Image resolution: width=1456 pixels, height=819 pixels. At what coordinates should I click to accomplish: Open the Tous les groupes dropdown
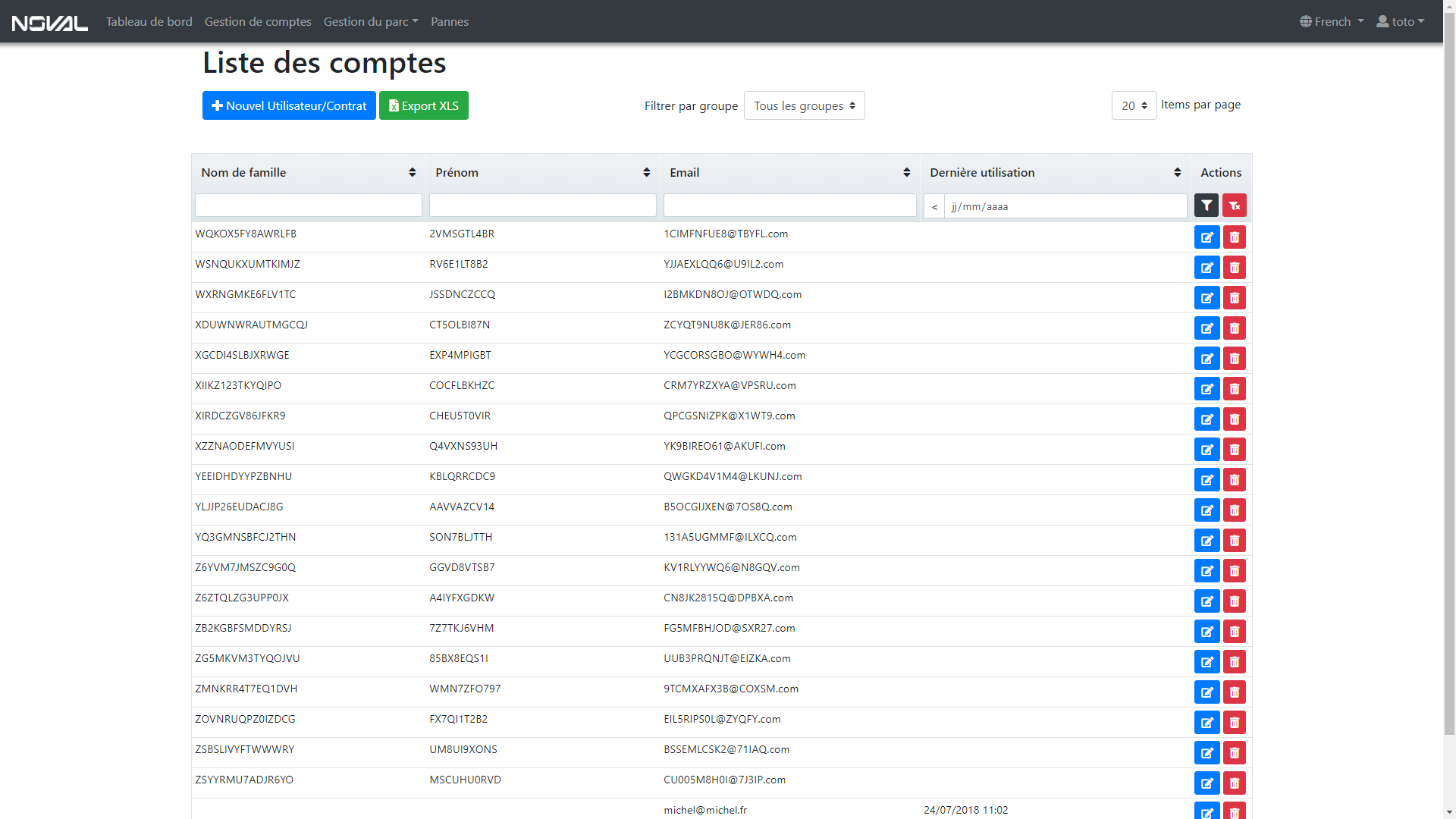pyautogui.click(x=804, y=106)
